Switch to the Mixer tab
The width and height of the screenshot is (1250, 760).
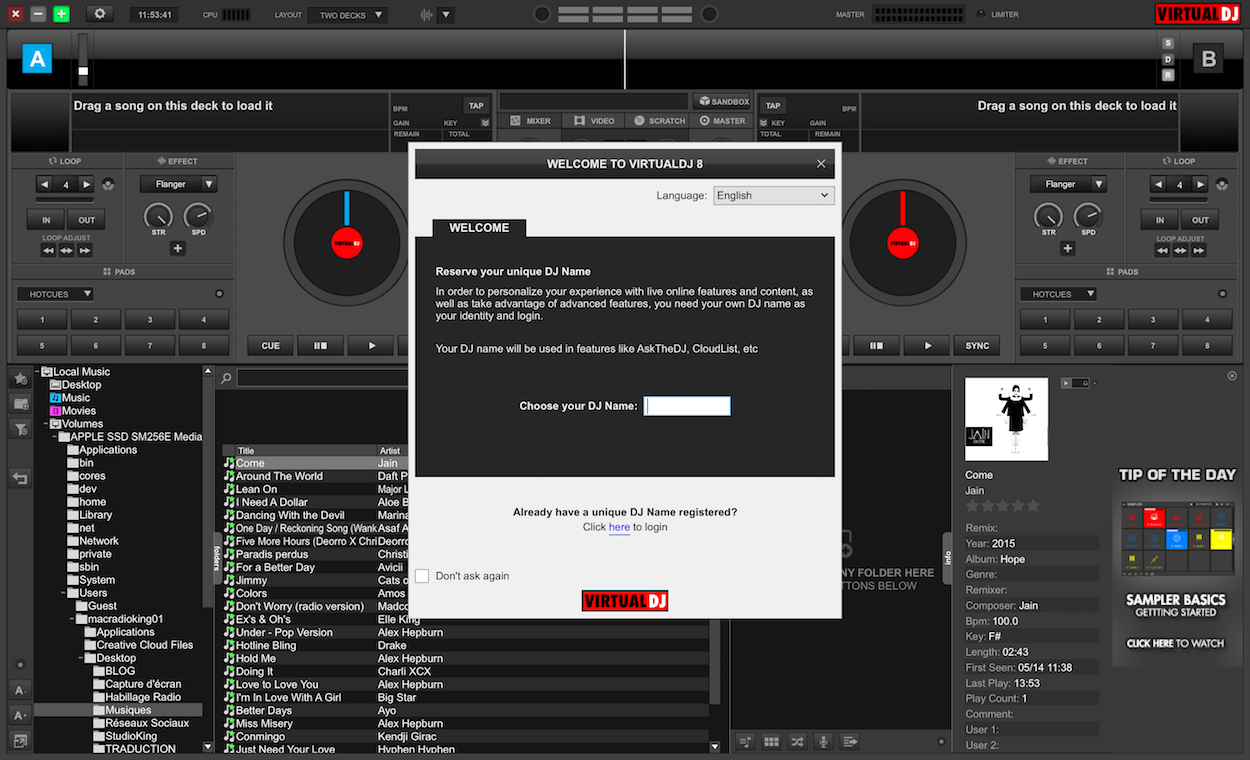pyautogui.click(x=530, y=121)
